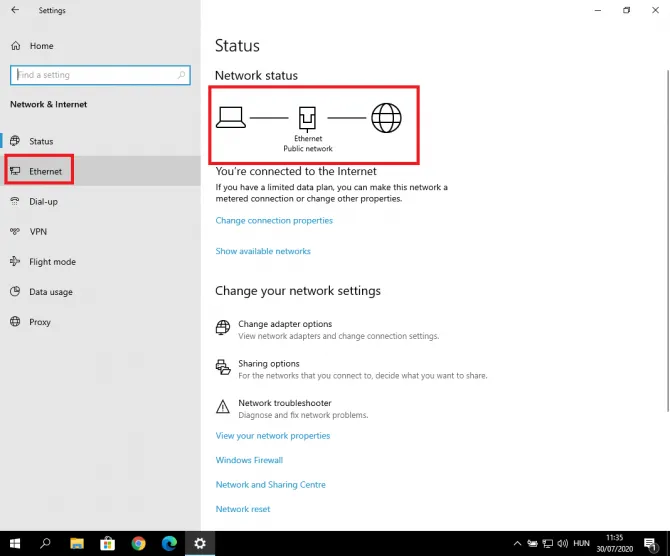Open the Windows Firewall link
This screenshot has width=670, height=556.
pos(249,460)
